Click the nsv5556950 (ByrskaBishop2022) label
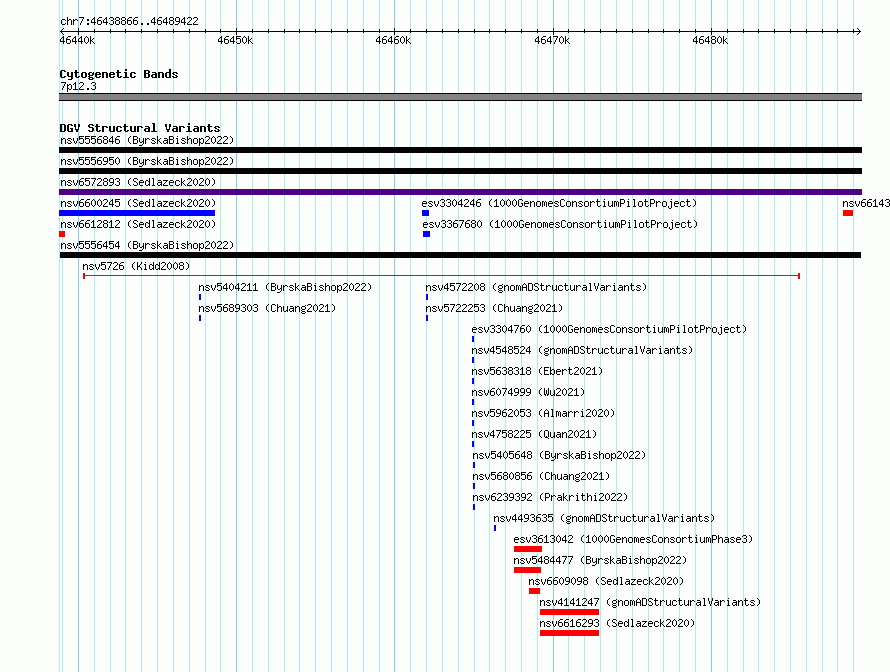 pyautogui.click(x=147, y=161)
